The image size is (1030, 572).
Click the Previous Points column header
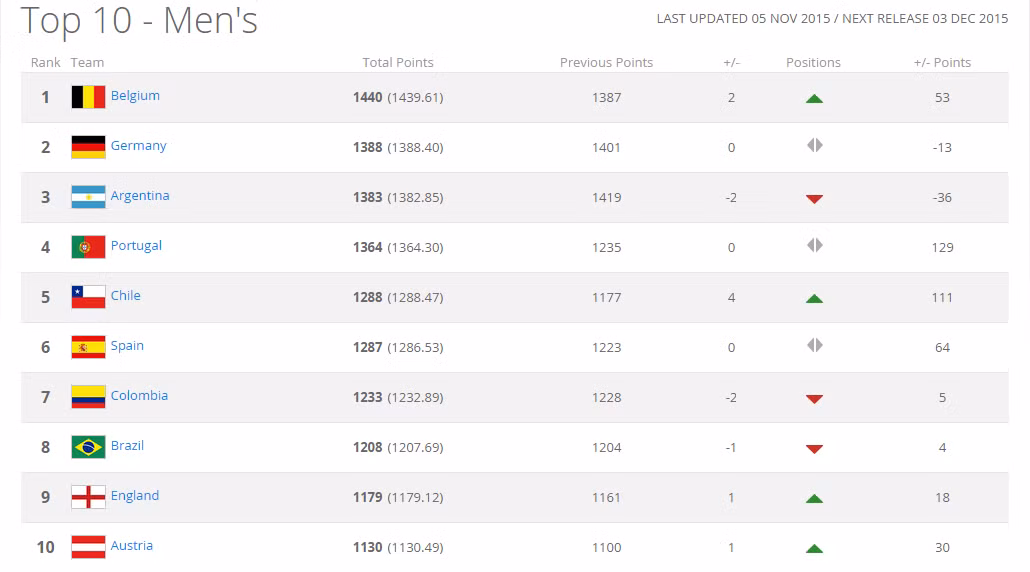tap(606, 62)
